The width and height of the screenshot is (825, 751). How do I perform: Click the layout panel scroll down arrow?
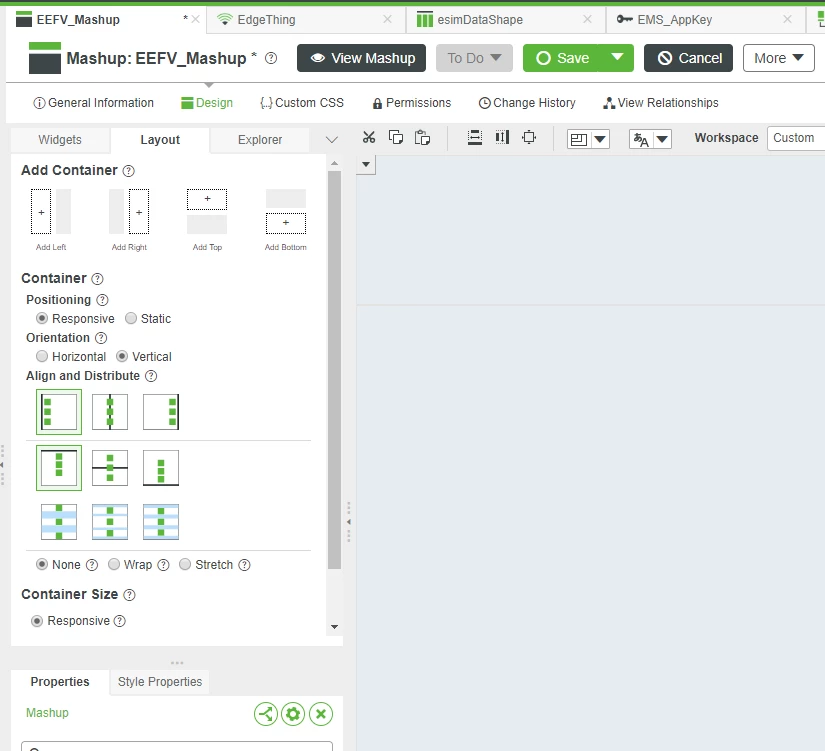point(334,627)
